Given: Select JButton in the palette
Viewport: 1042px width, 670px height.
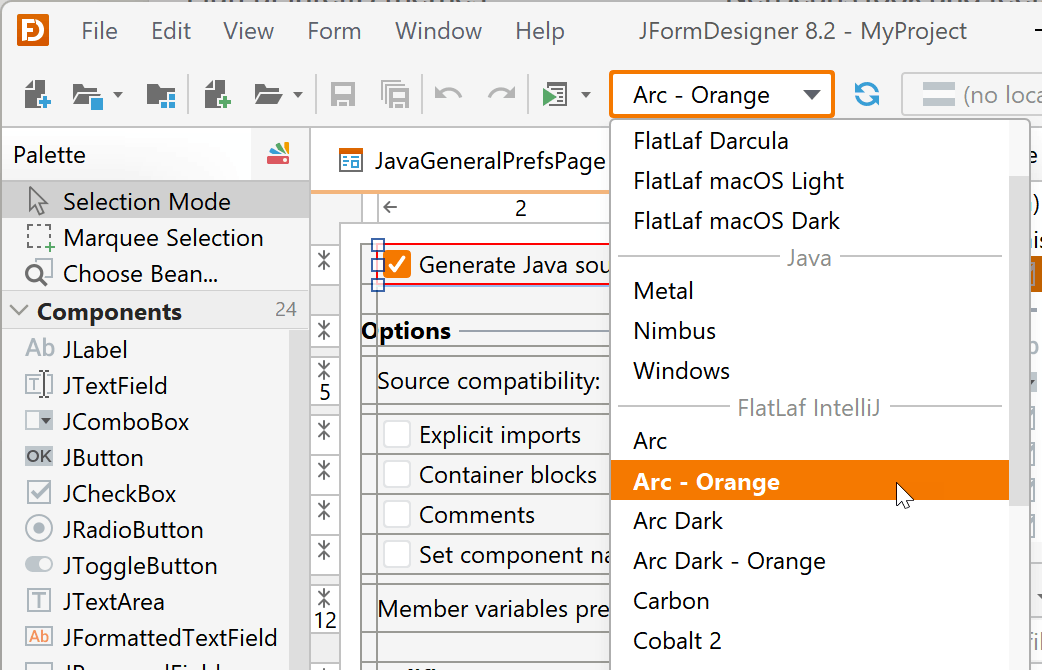Looking at the screenshot, I should pyautogui.click(x=146, y=457).
